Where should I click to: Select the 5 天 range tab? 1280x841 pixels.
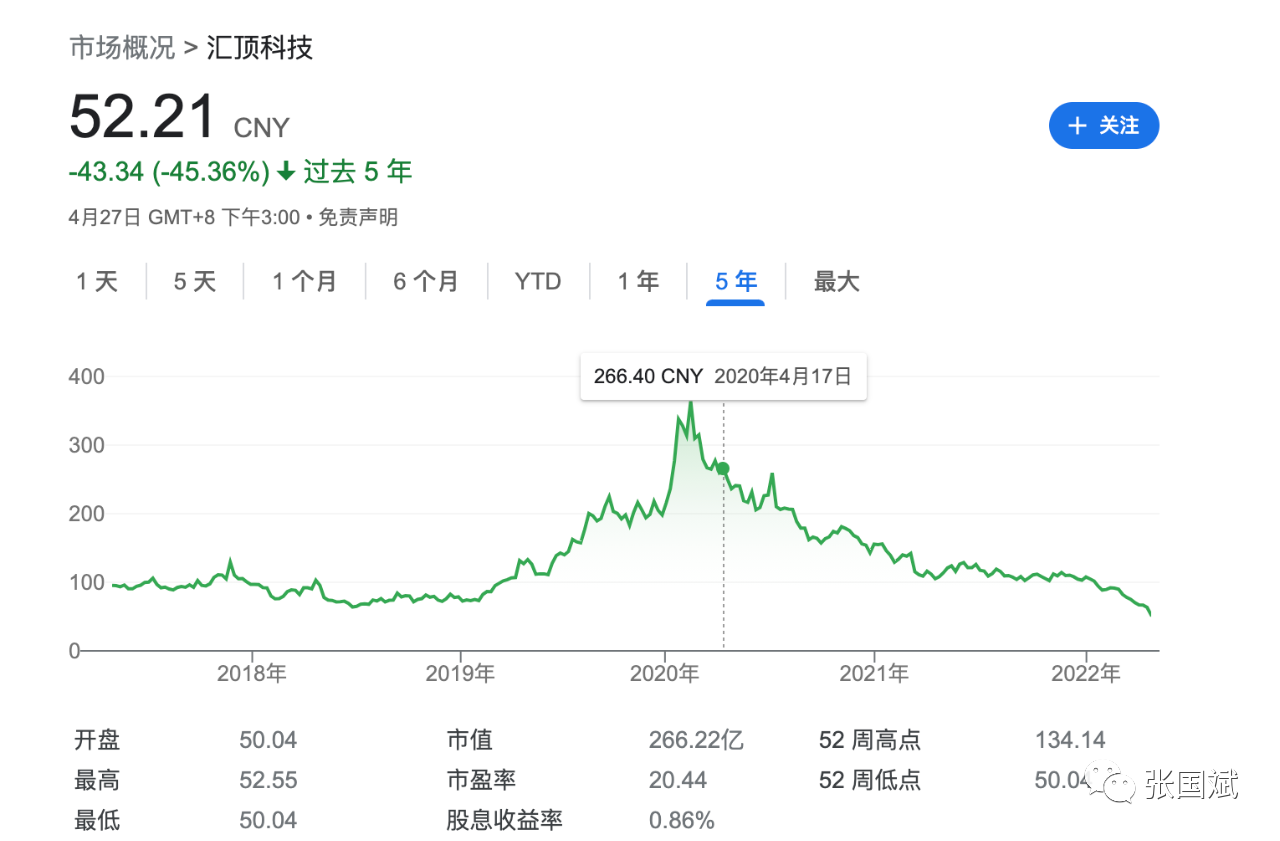195,282
